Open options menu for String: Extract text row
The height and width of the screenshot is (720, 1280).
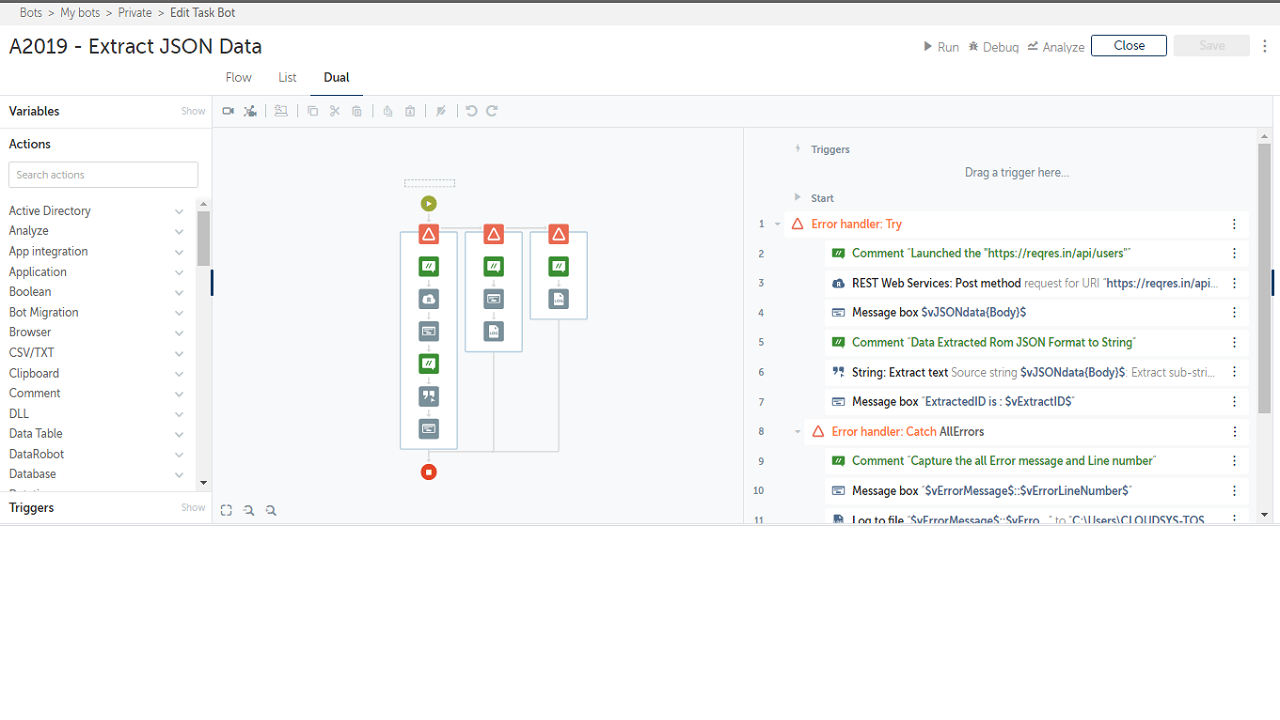click(1235, 372)
